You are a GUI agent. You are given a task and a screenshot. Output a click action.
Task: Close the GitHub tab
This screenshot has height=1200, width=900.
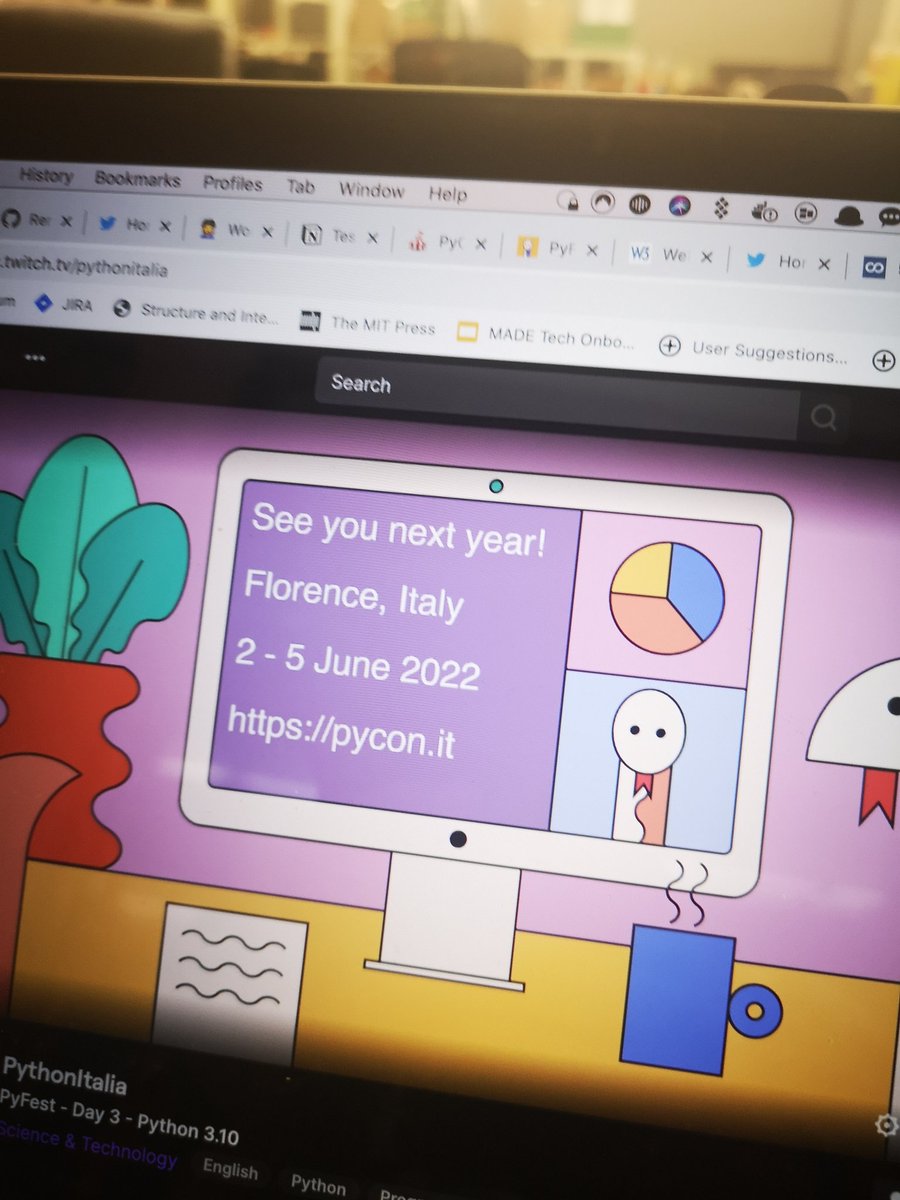click(x=65, y=221)
